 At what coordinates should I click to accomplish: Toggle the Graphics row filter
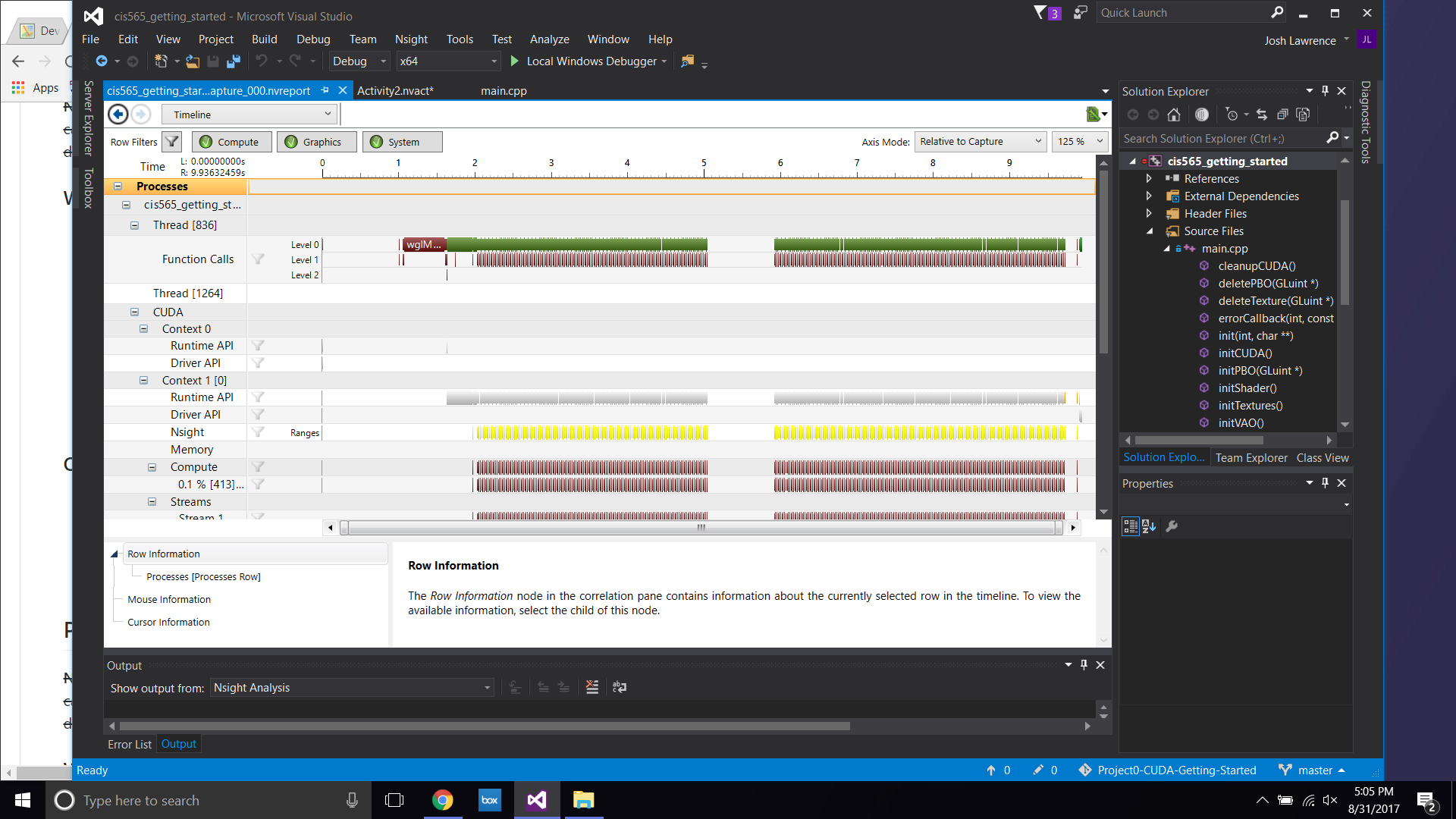pyautogui.click(x=315, y=142)
